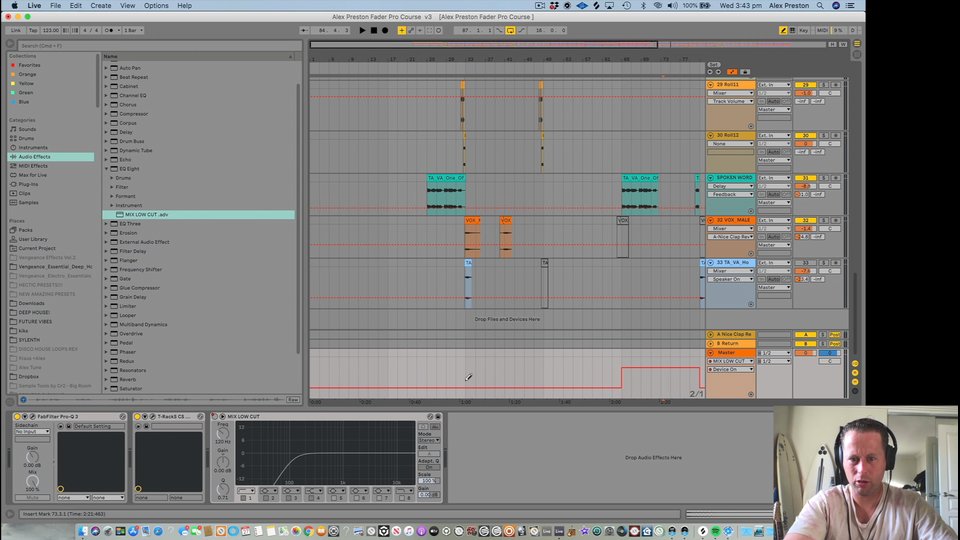Start playback with the transport Play button

pyautogui.click(x=362, y=30)
